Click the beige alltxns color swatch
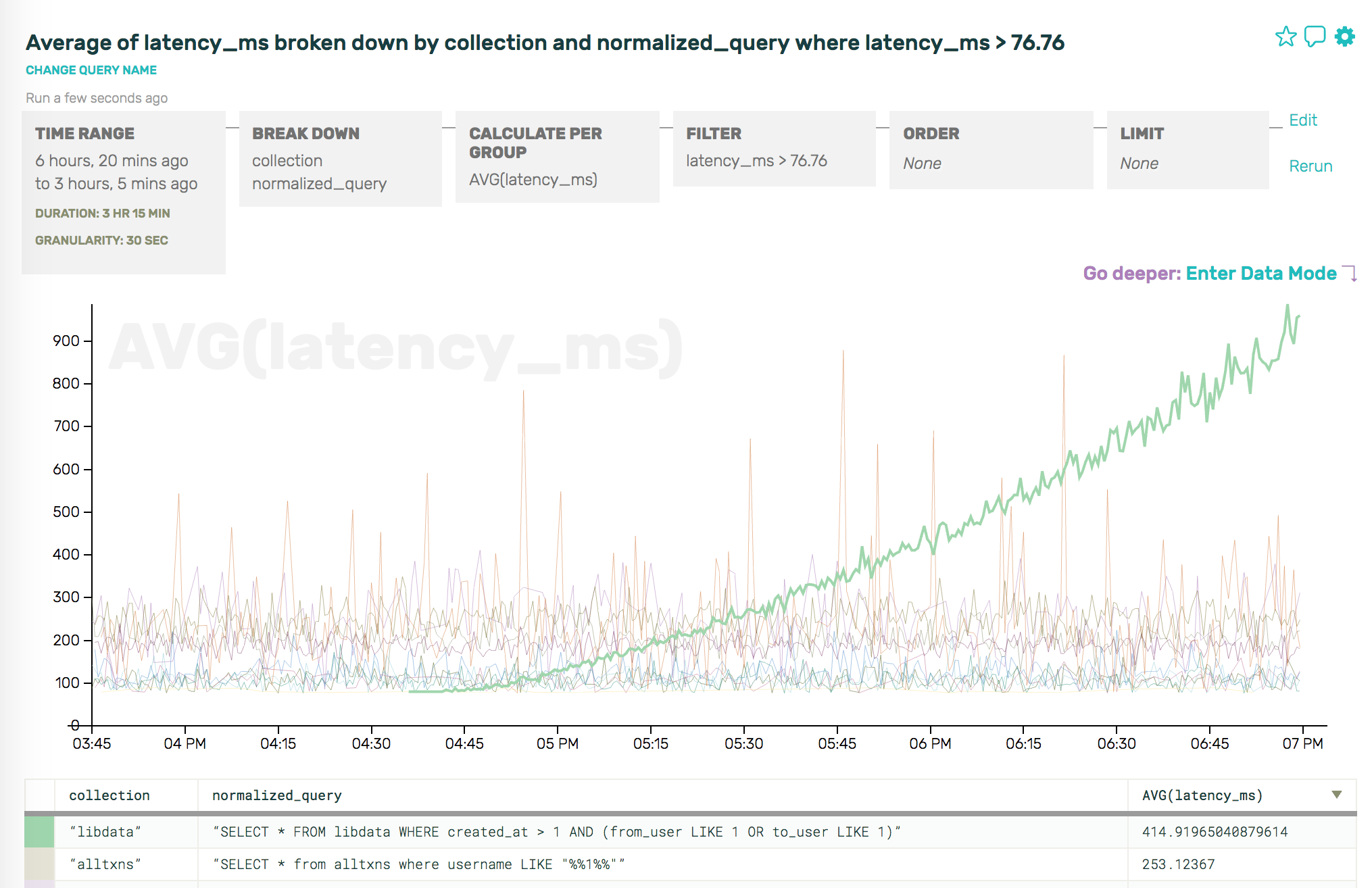 [x=39, y=864]
